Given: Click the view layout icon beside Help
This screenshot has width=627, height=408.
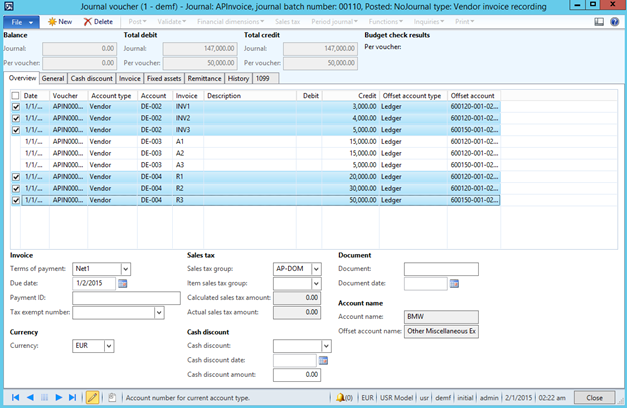Looking at the screenshot, I should click(598, 21).
